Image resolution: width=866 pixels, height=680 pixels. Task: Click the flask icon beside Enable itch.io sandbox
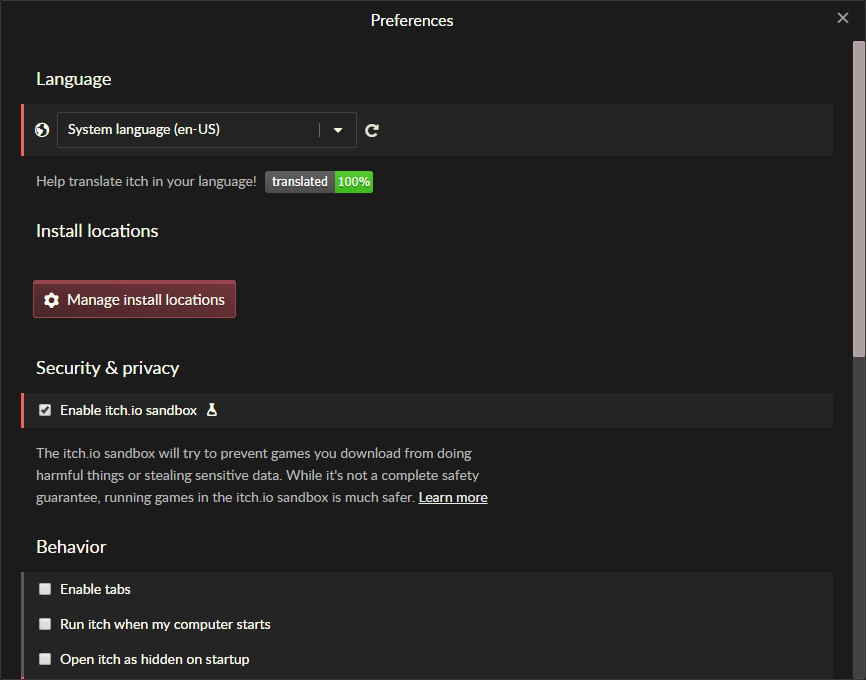click(211, 409)
